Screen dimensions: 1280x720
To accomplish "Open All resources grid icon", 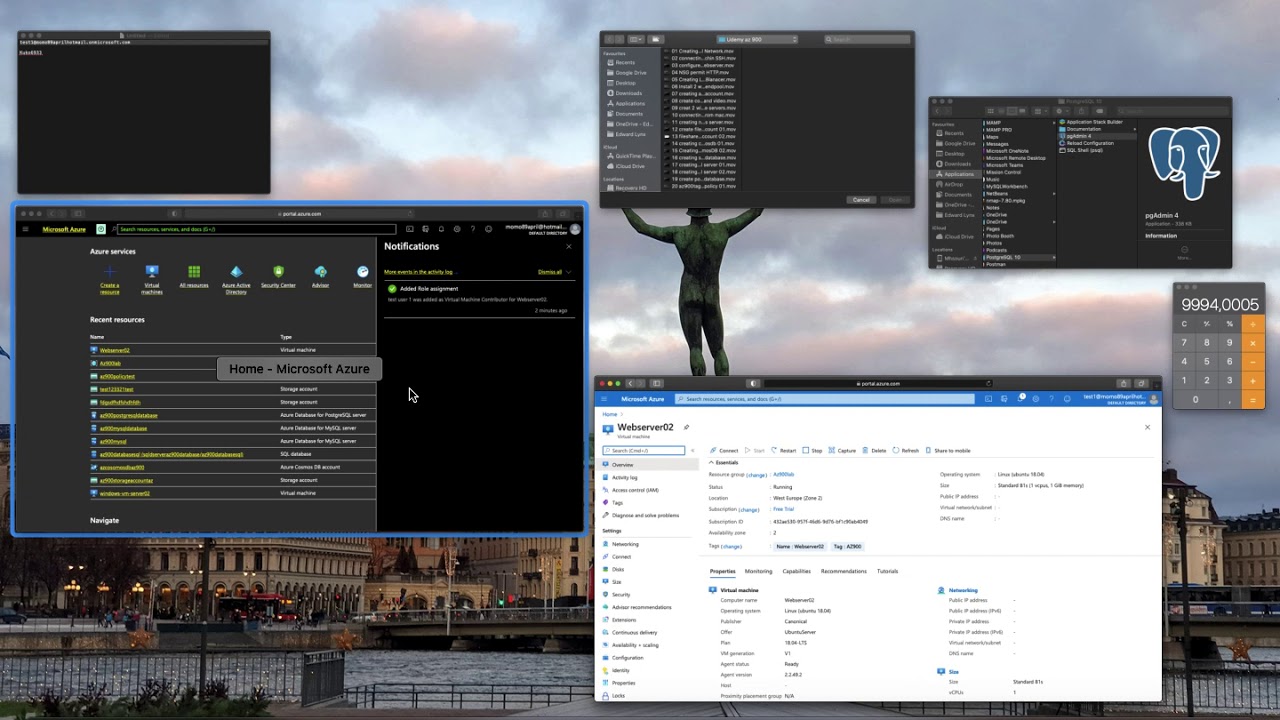I will click(x=194, y=272).
